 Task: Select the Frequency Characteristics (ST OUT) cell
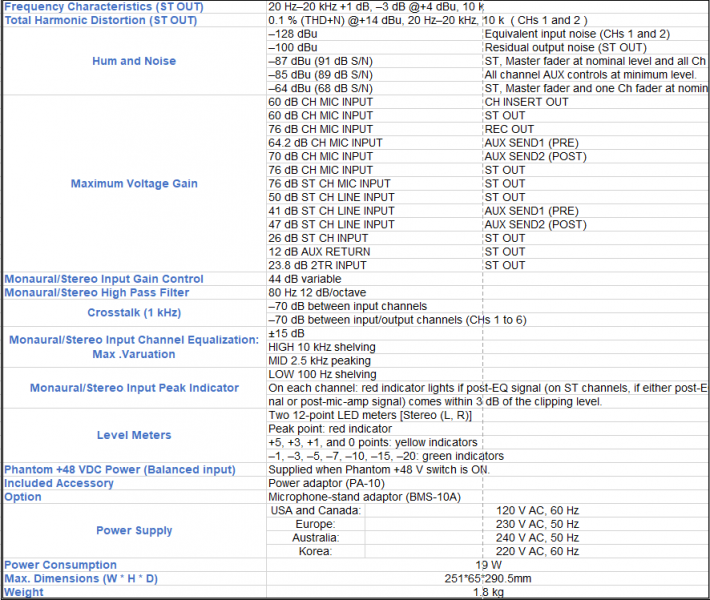[x=133, y=6]
